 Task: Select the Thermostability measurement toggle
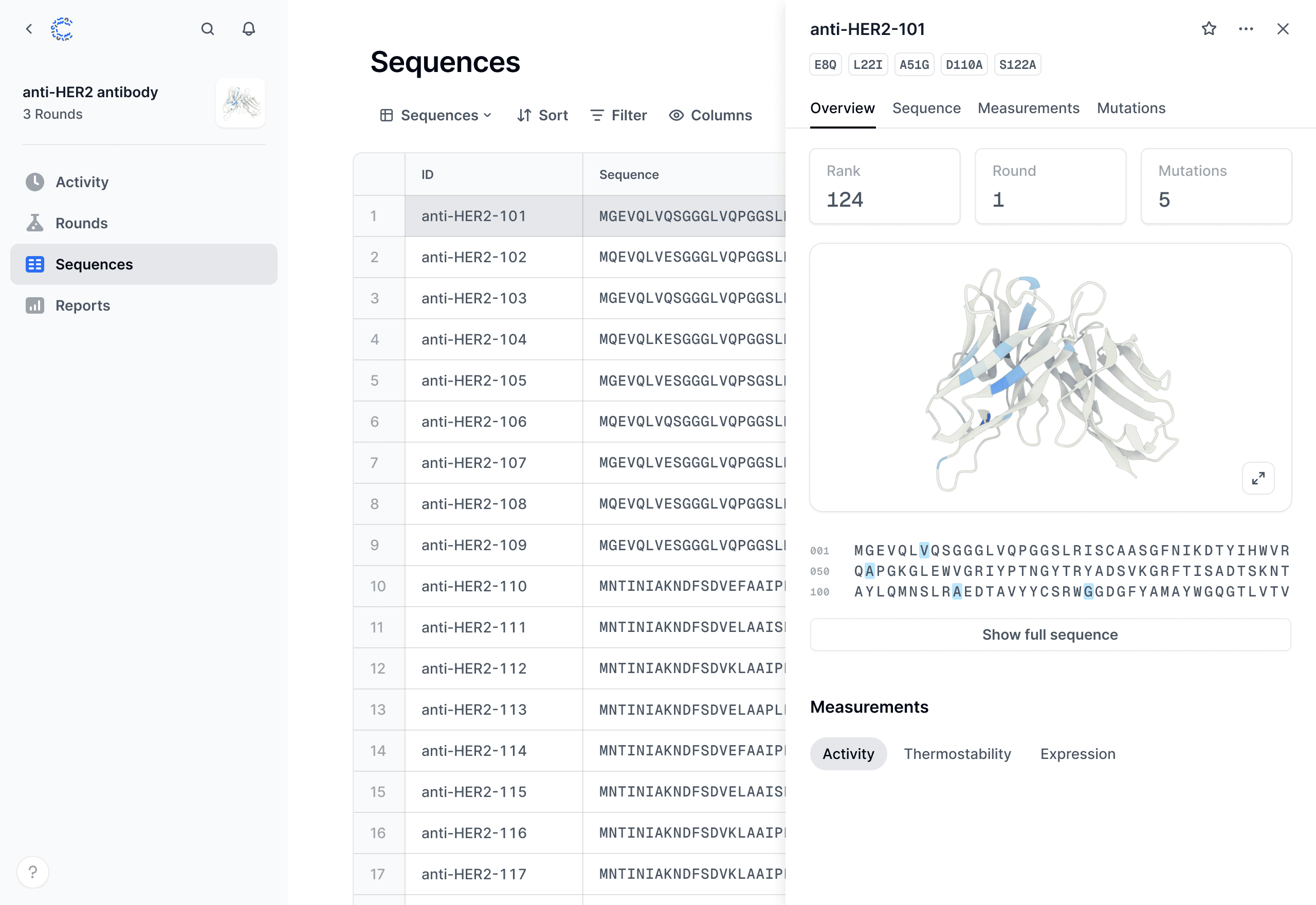pos(957,754)
